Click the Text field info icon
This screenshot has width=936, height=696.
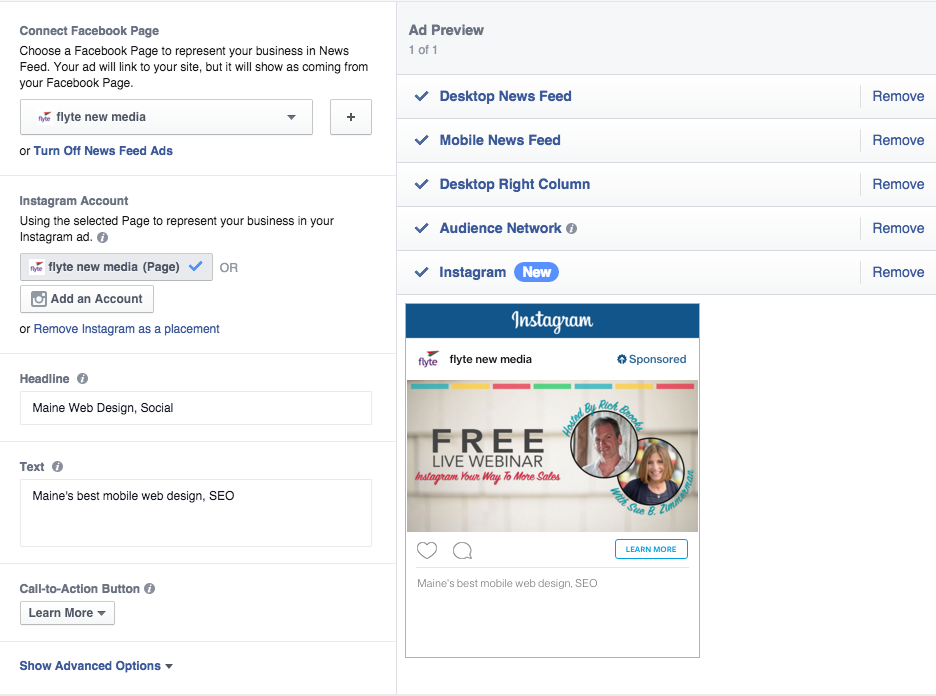coord(57,467)
